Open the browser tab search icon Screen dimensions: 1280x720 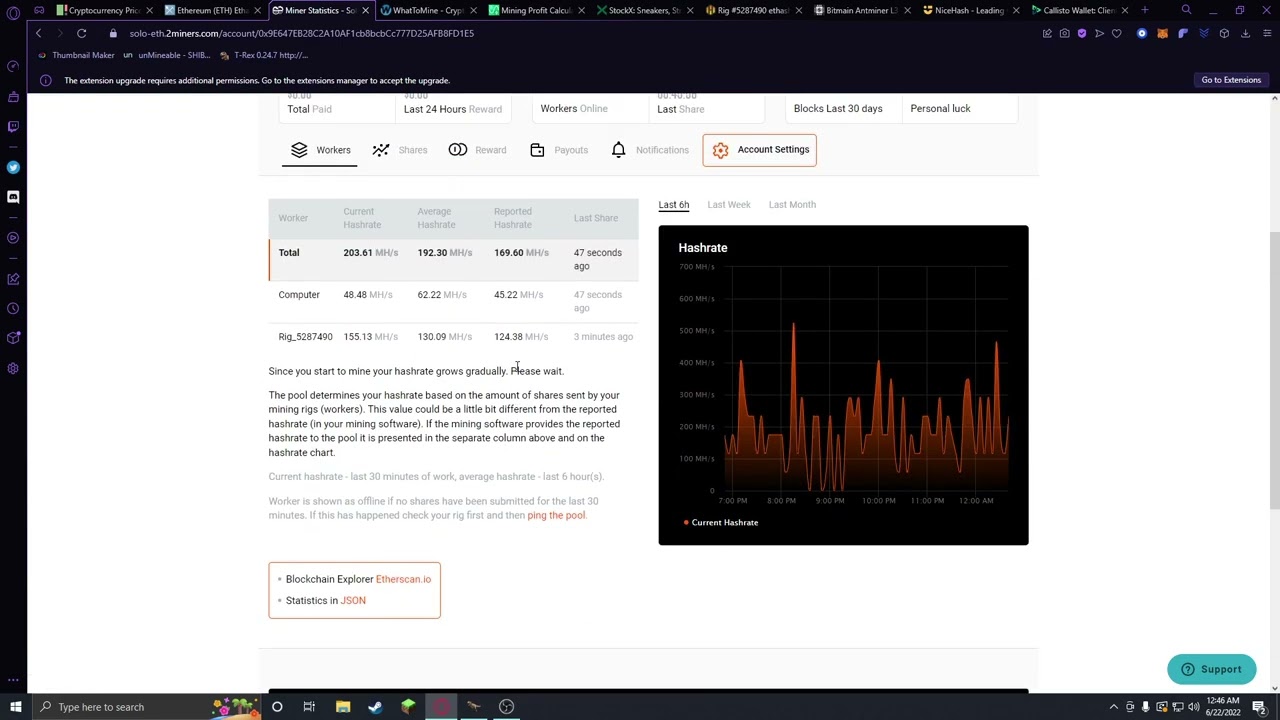pos(1186,10)
